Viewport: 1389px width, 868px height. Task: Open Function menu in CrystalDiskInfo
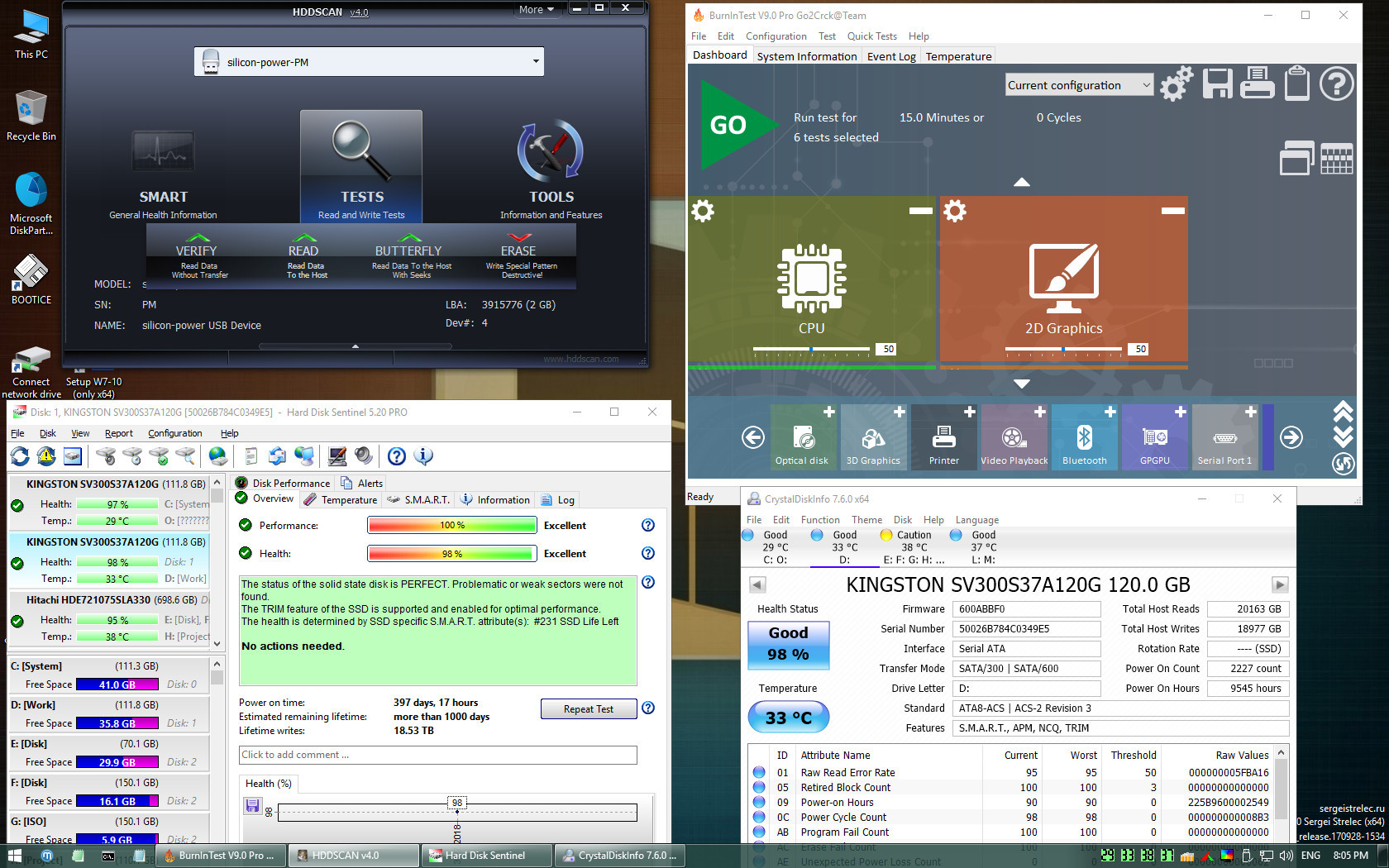[x=820, y=520]
